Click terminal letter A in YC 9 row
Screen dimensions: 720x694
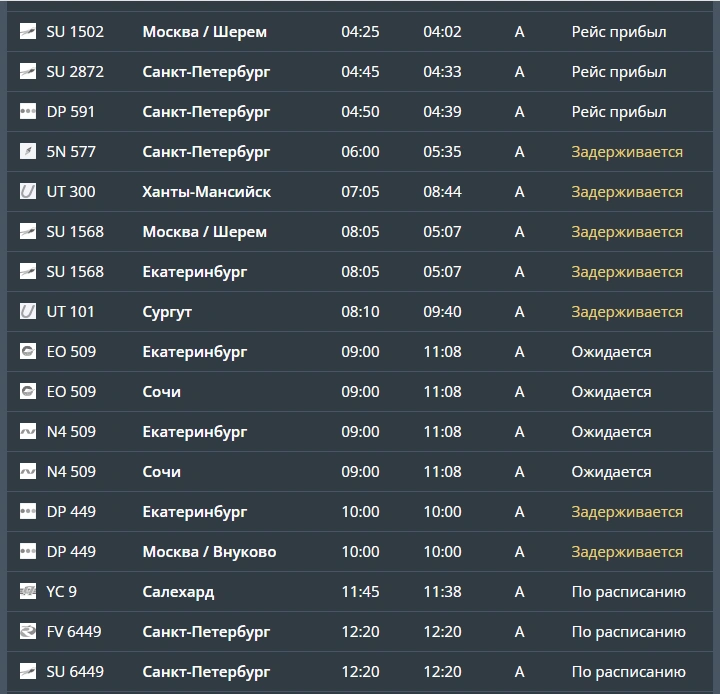[x=519, y=591]
